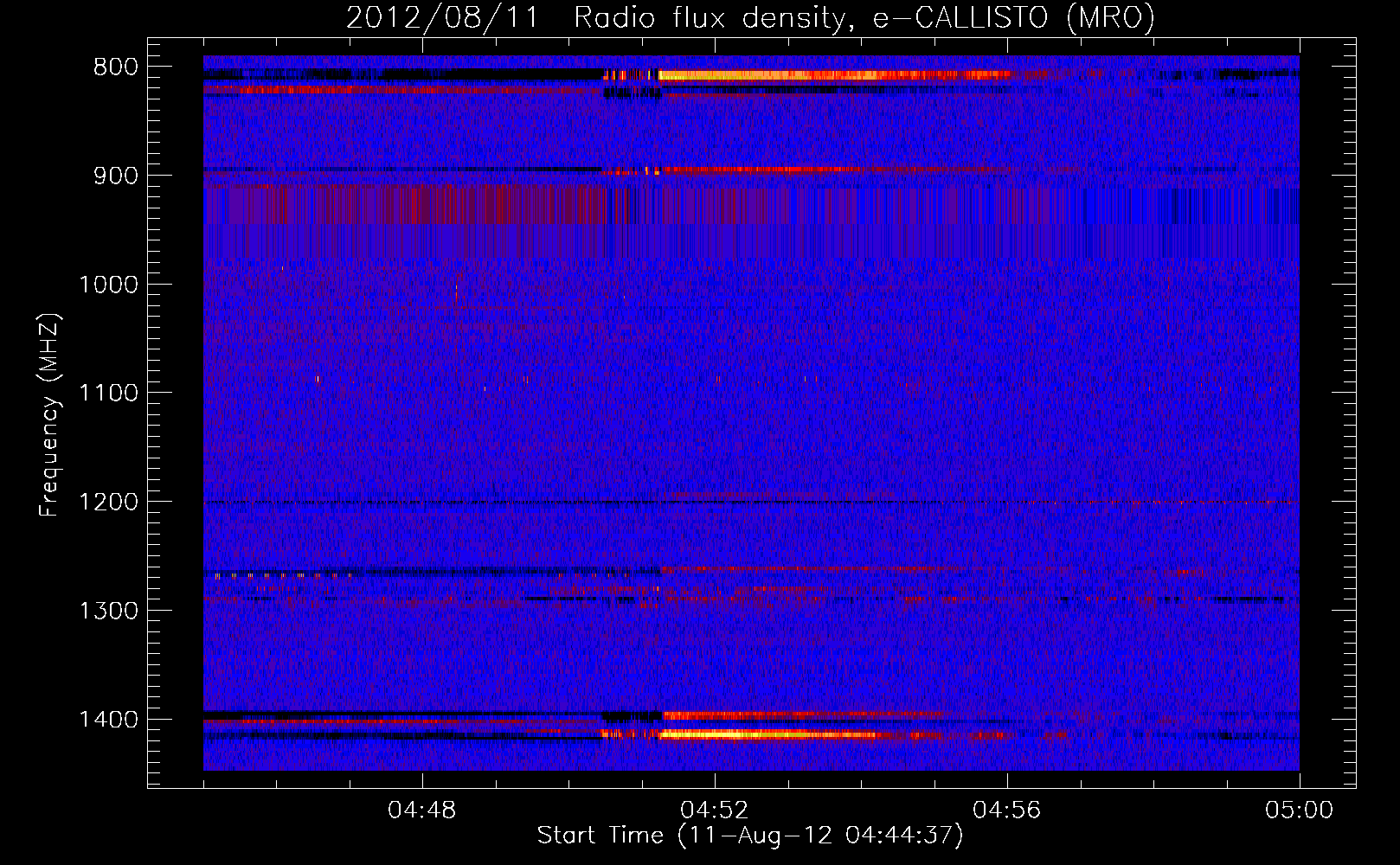Click the 1200 frequency tick label

[x=109, y=503]
